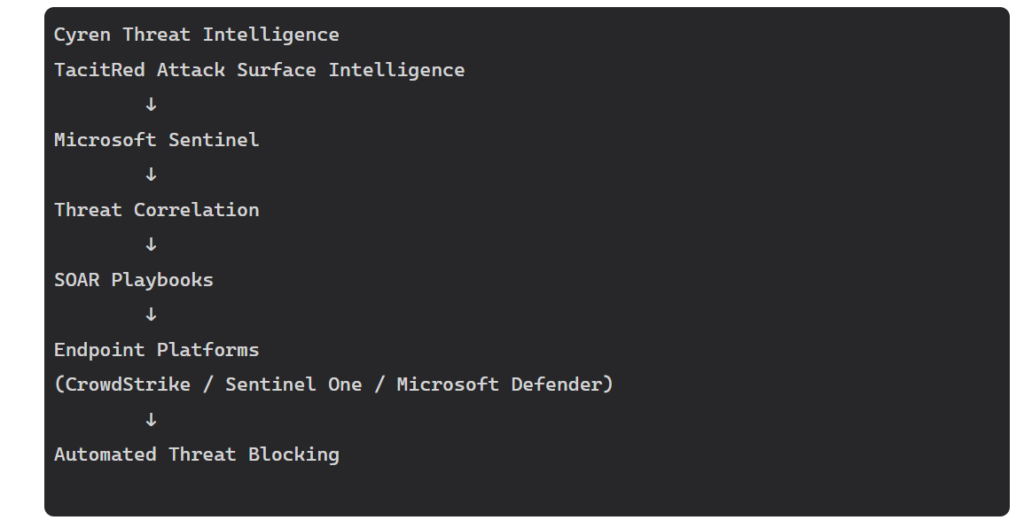This screenshot has width=1024, height=528.
Task: Click the arrow below TacitRed Attack Surface Intelligence
Action: tap(151, 104)
